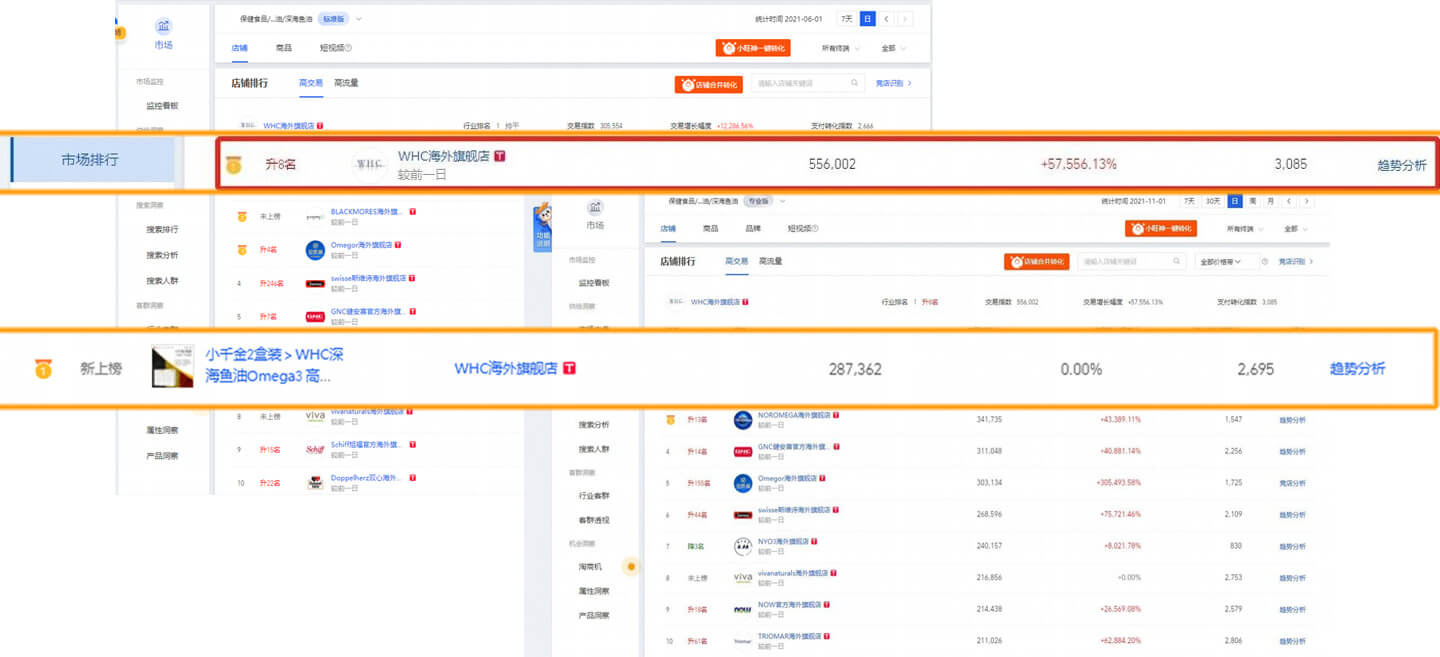Open 全部 dropdown in 2021-06-01 window
This screenshot has width=1440, height=657.
[893, 48]
